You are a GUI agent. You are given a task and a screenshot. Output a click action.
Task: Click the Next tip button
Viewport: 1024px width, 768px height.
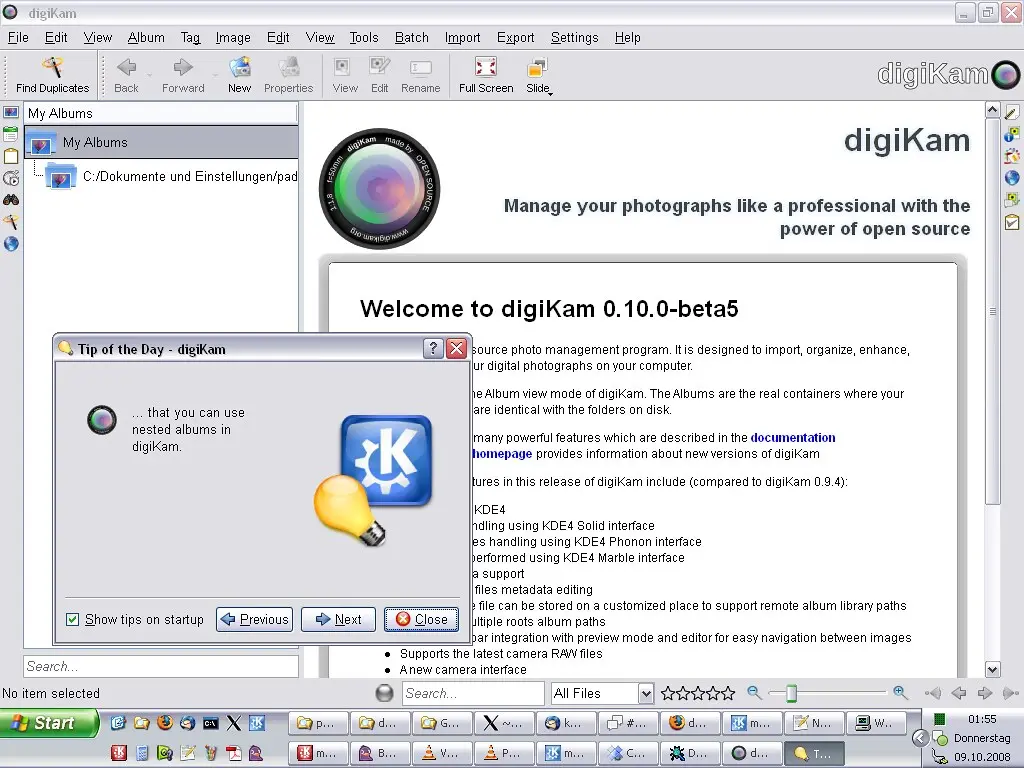tap(338, 619)
